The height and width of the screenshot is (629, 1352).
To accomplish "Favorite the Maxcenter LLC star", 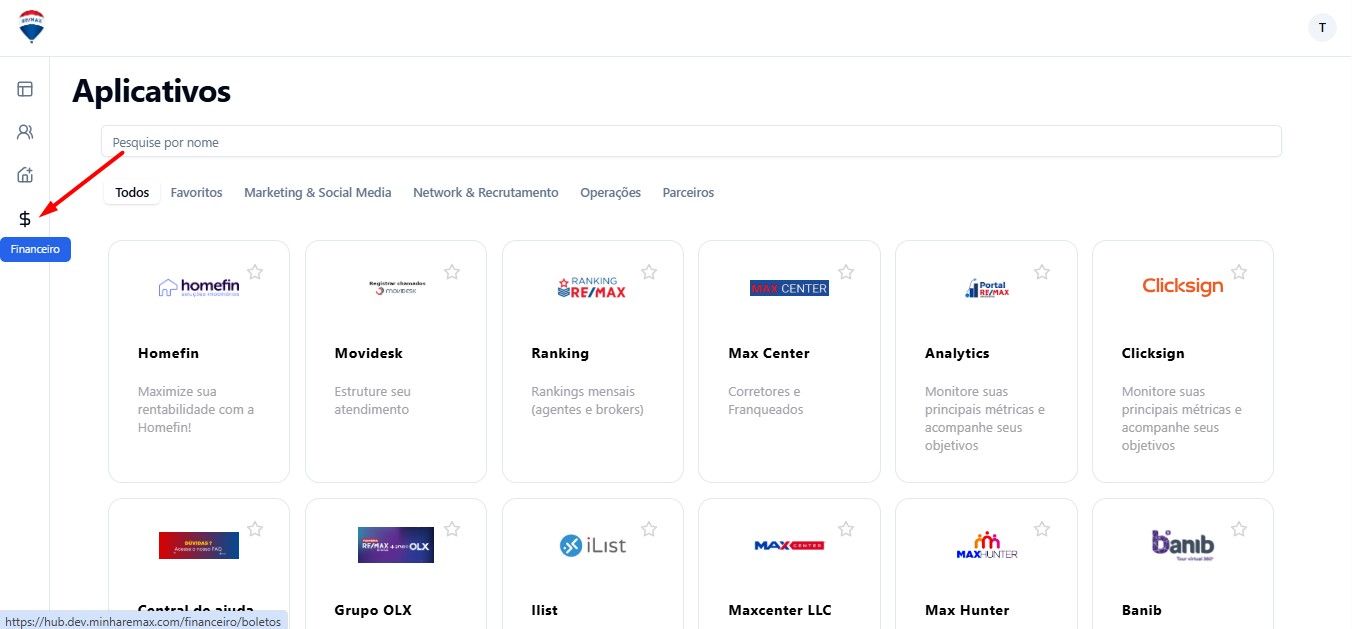I will click(846, 529).
